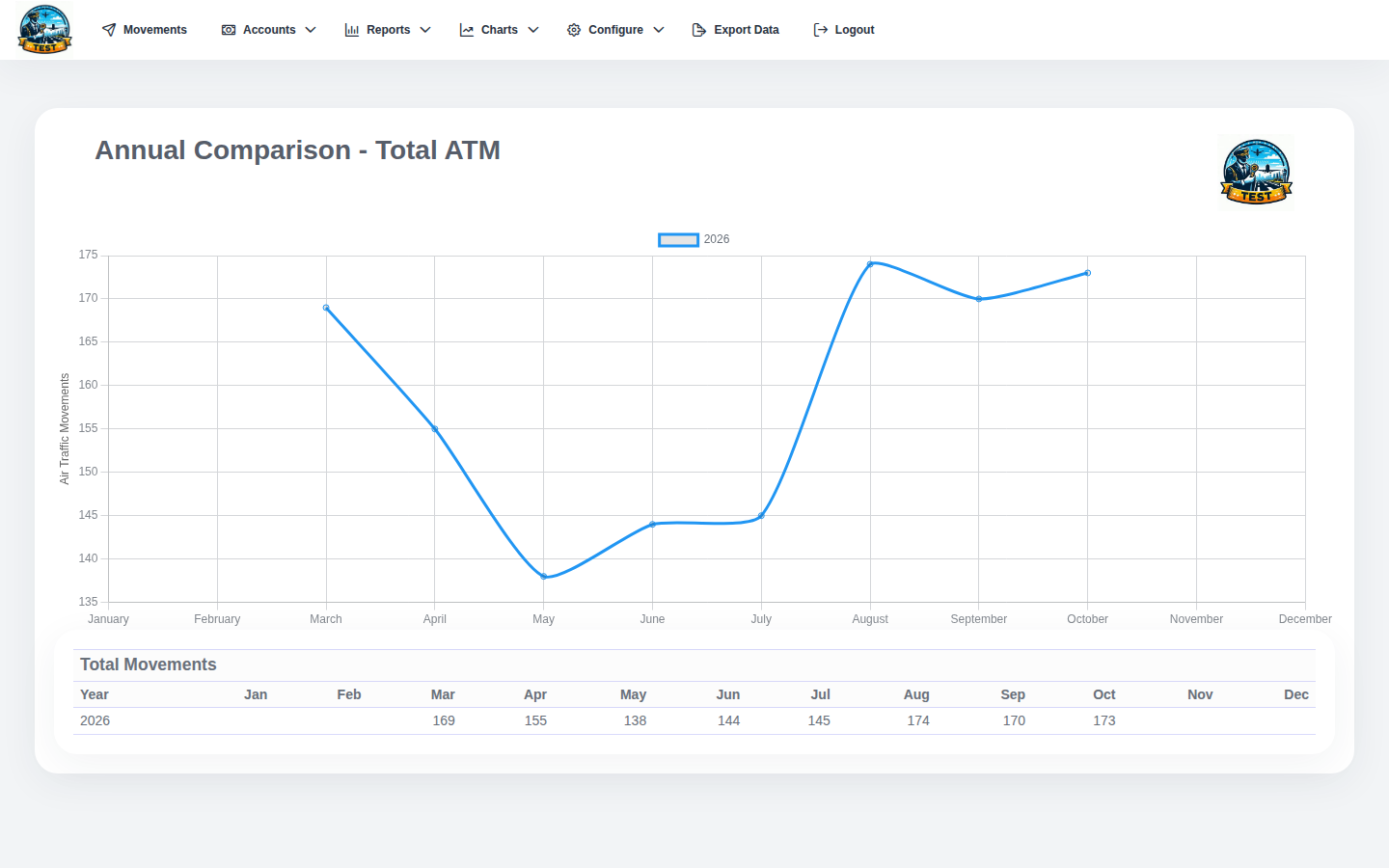
Task: Click the September data point on the chart
Action: pos(979,299)
